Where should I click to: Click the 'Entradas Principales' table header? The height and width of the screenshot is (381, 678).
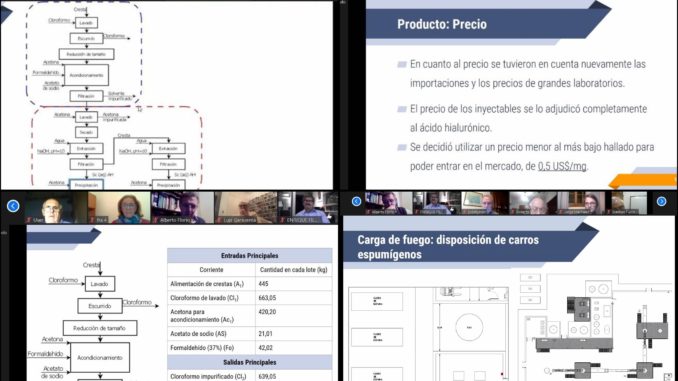click(x=249, y=256)
